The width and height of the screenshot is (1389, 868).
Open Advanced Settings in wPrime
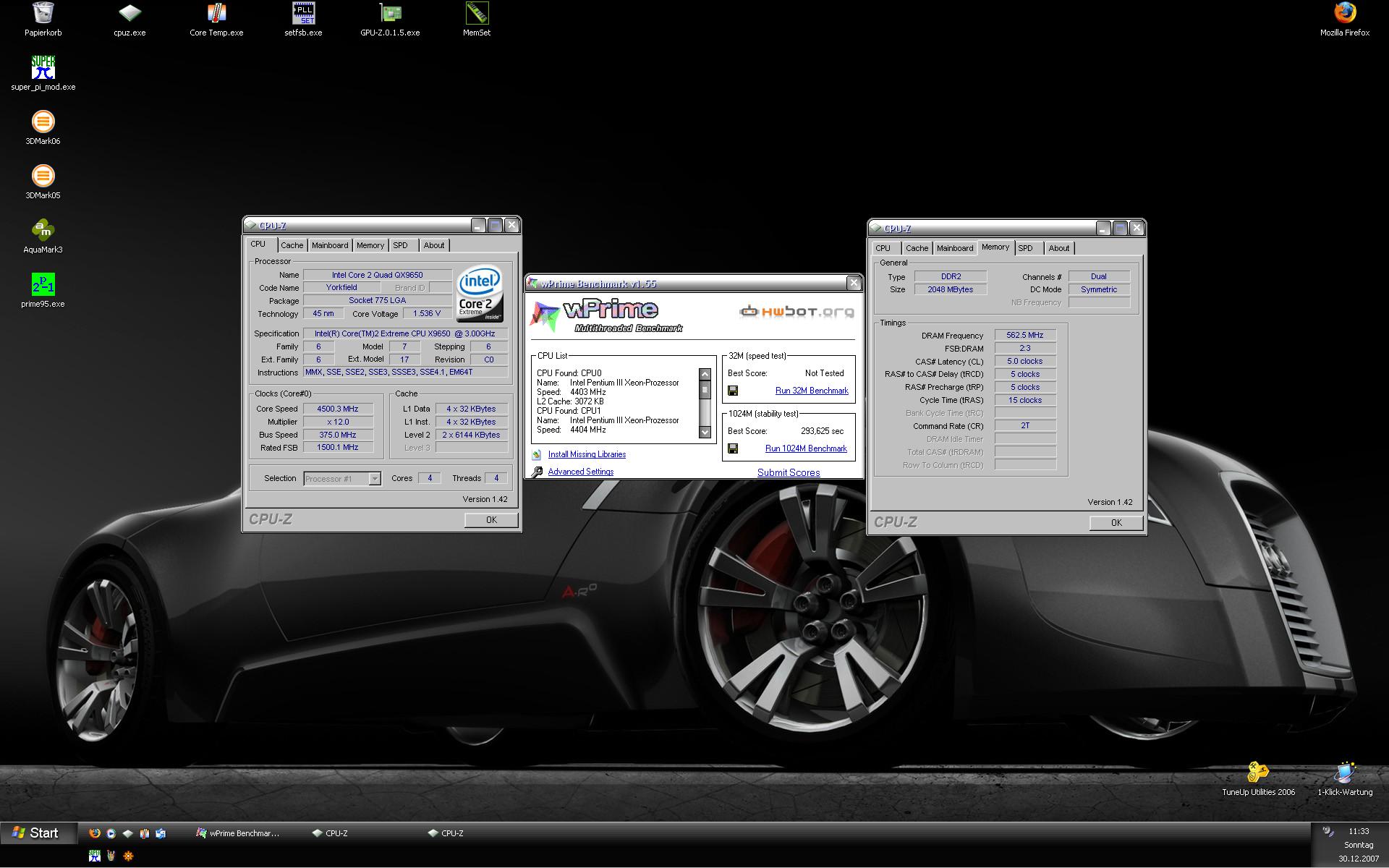(580, 472)
